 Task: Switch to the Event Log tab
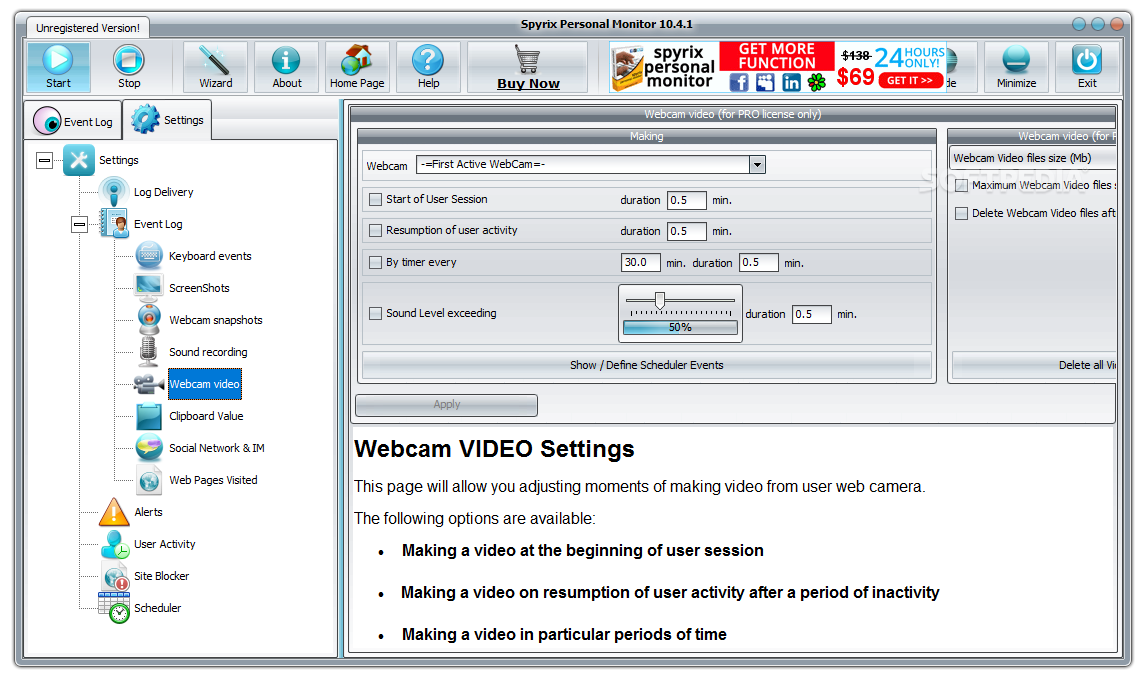click(x=73, y=121)
